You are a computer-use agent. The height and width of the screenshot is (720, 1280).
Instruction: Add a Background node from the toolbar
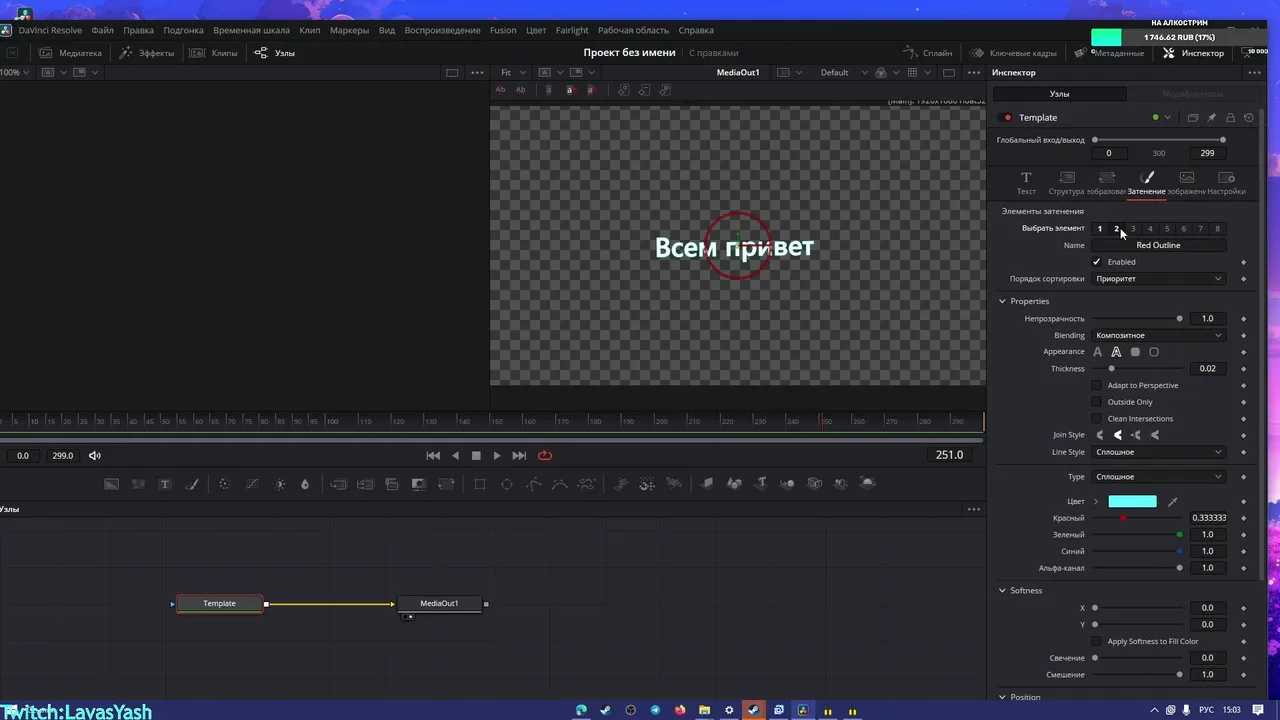(x=111, y=484)
